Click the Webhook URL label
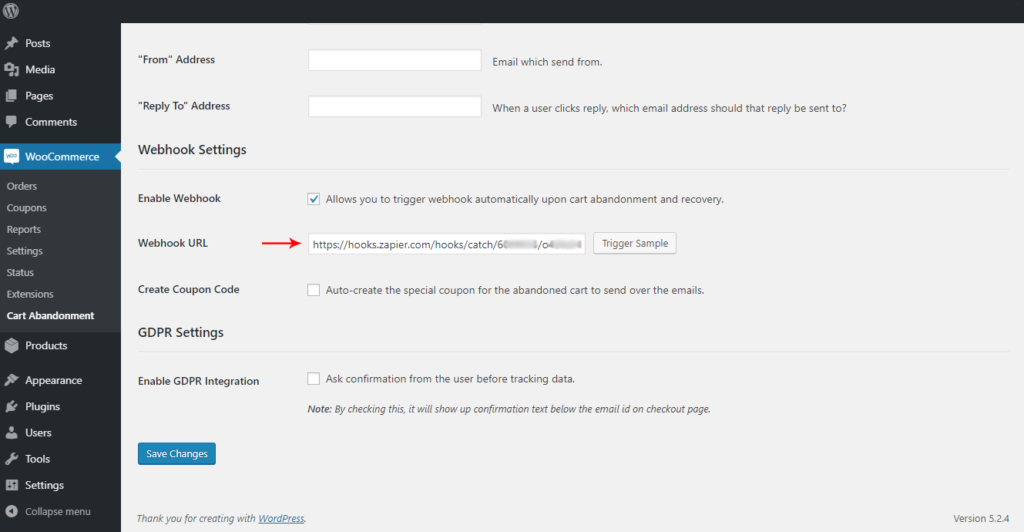Image resolution: width=1024 pixels, height=532 pixels. click(172, 243)
